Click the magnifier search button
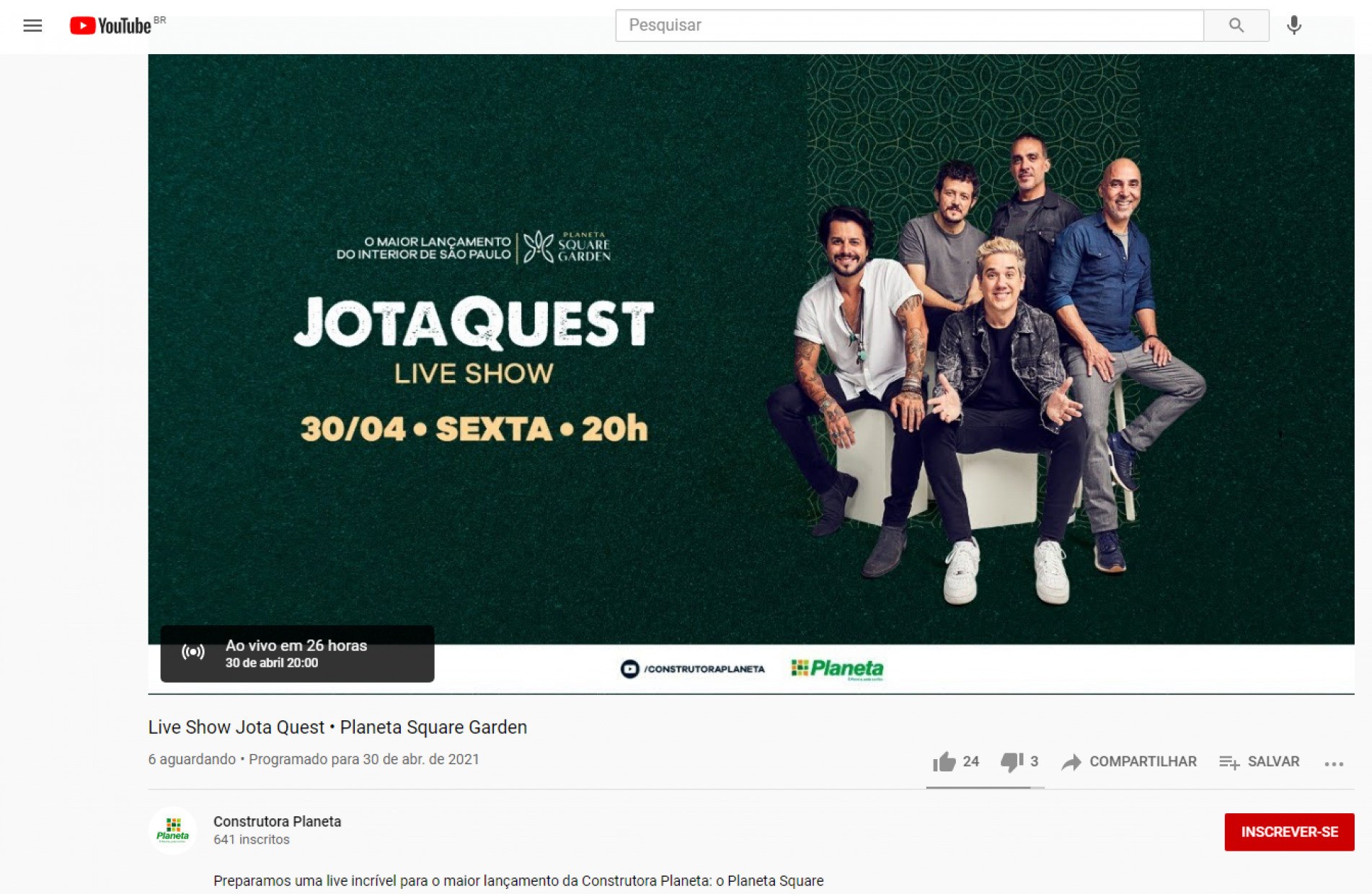 [x=1236, y=25]
